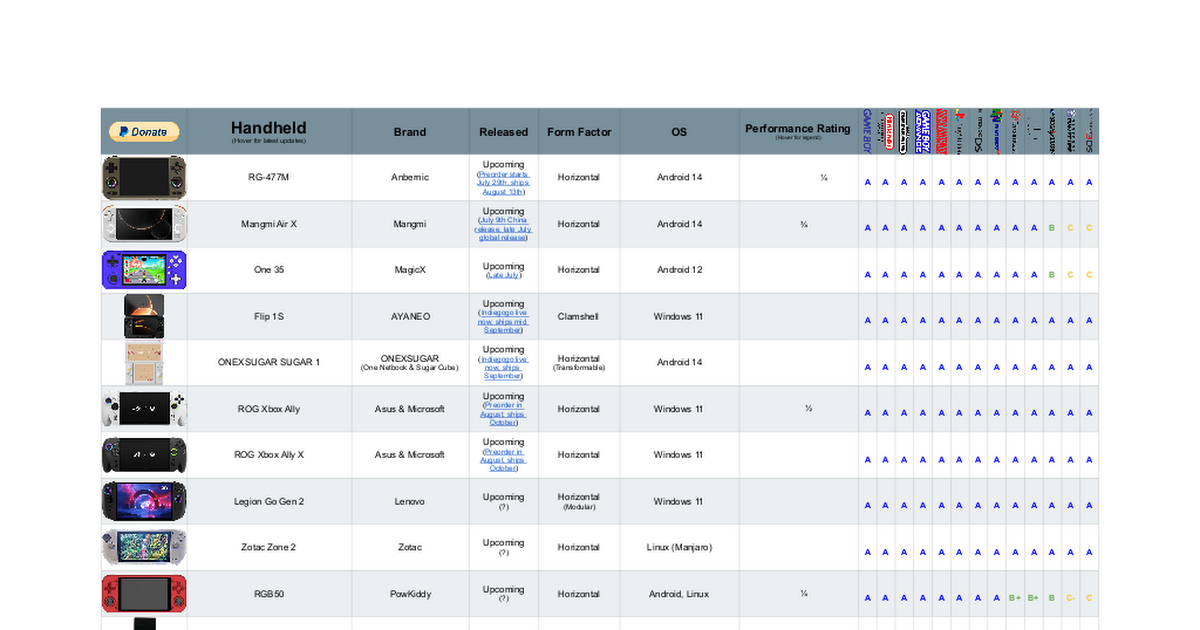Select the Zotac Zone 2 name cell
1200x630 pixels.
[269, 547]
